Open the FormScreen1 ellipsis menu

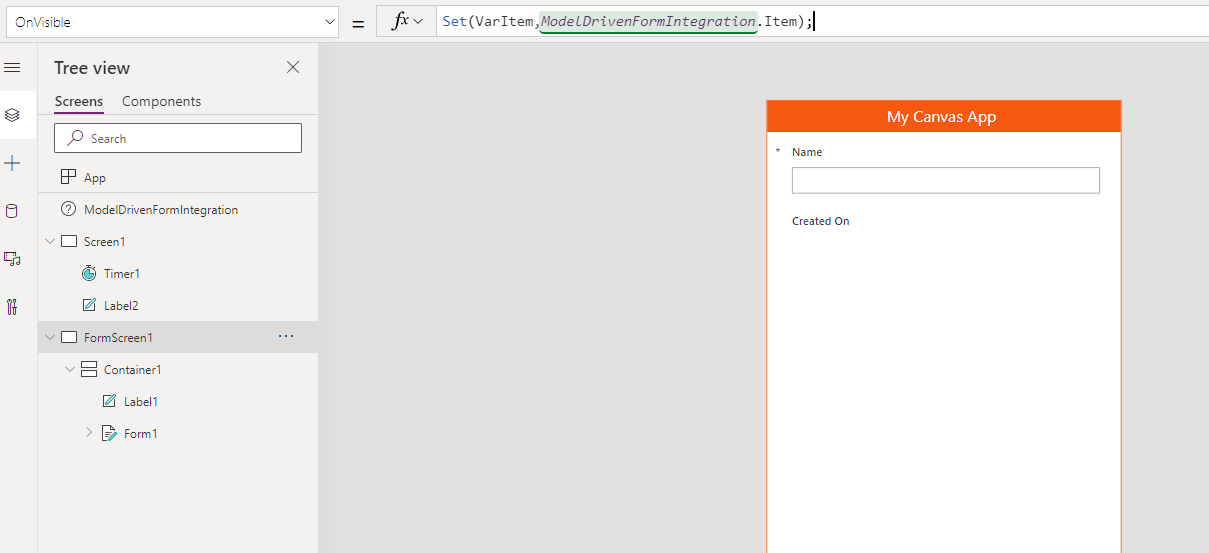pyautogui.click(x=286, y=337)
